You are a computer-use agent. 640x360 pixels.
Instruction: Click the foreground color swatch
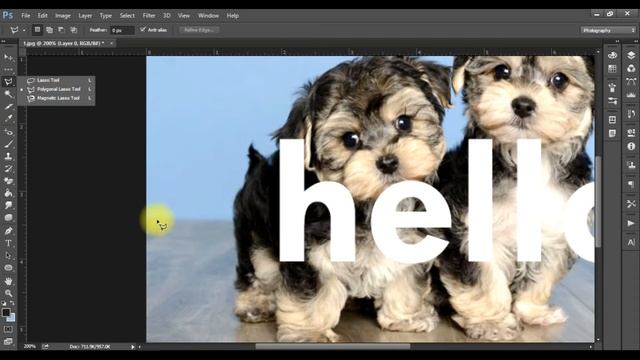tap(6, 313)
